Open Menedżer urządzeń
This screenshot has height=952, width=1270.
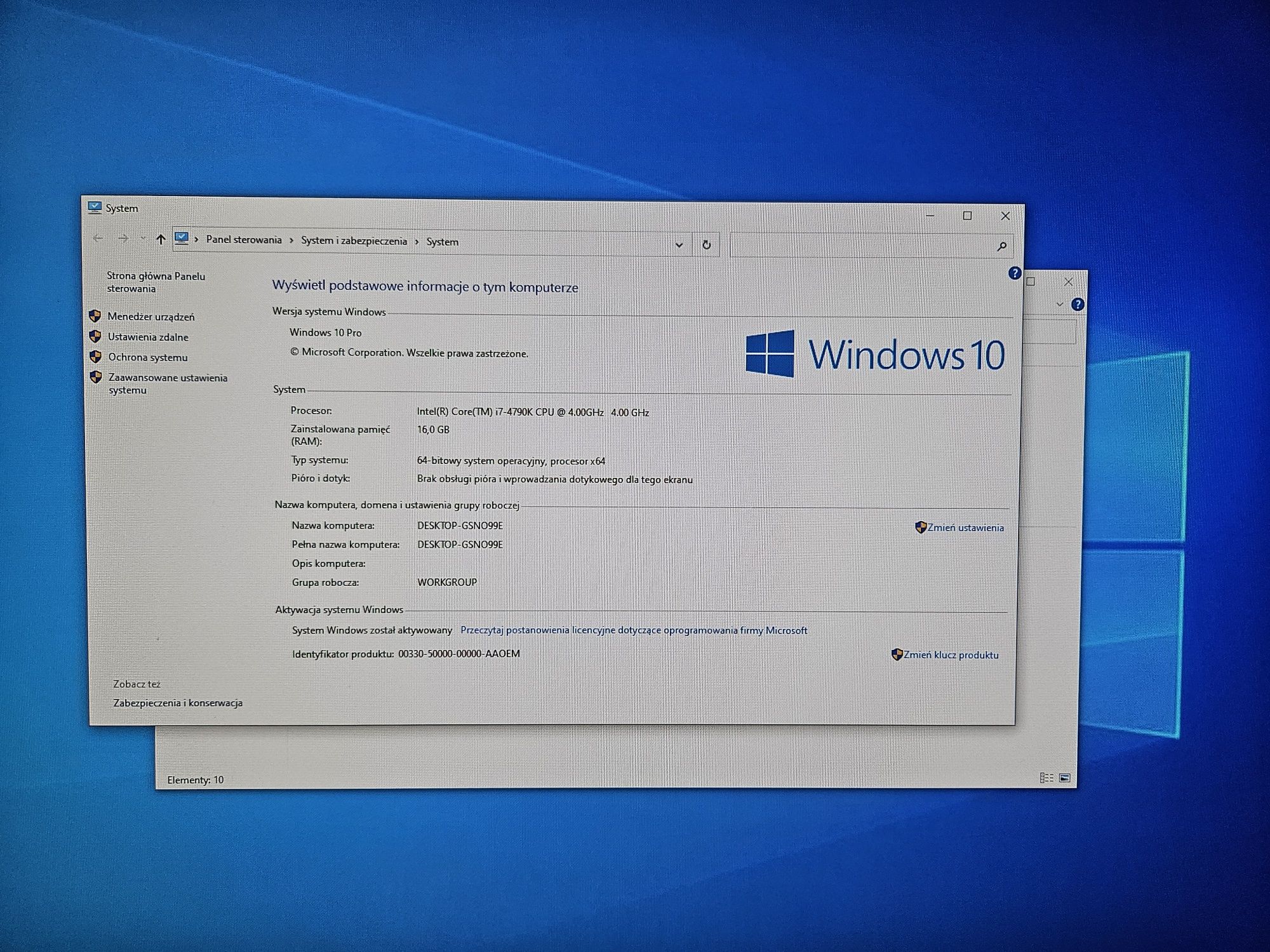click(x=151, y=317)
